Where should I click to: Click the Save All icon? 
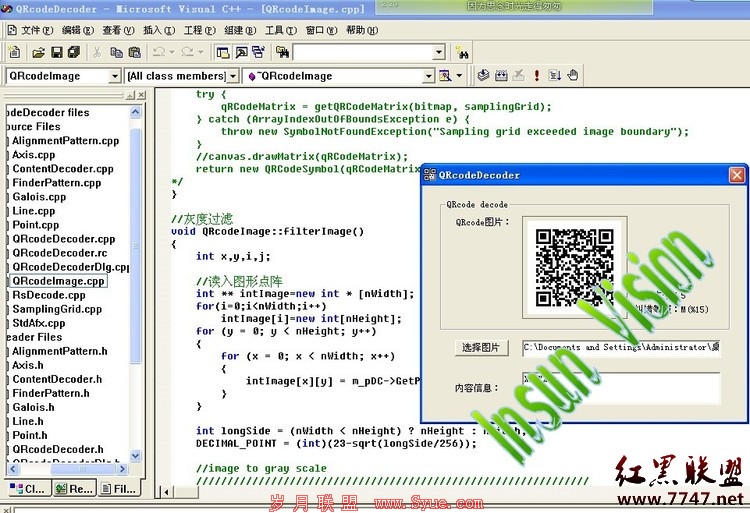click(x=74, y=52)
